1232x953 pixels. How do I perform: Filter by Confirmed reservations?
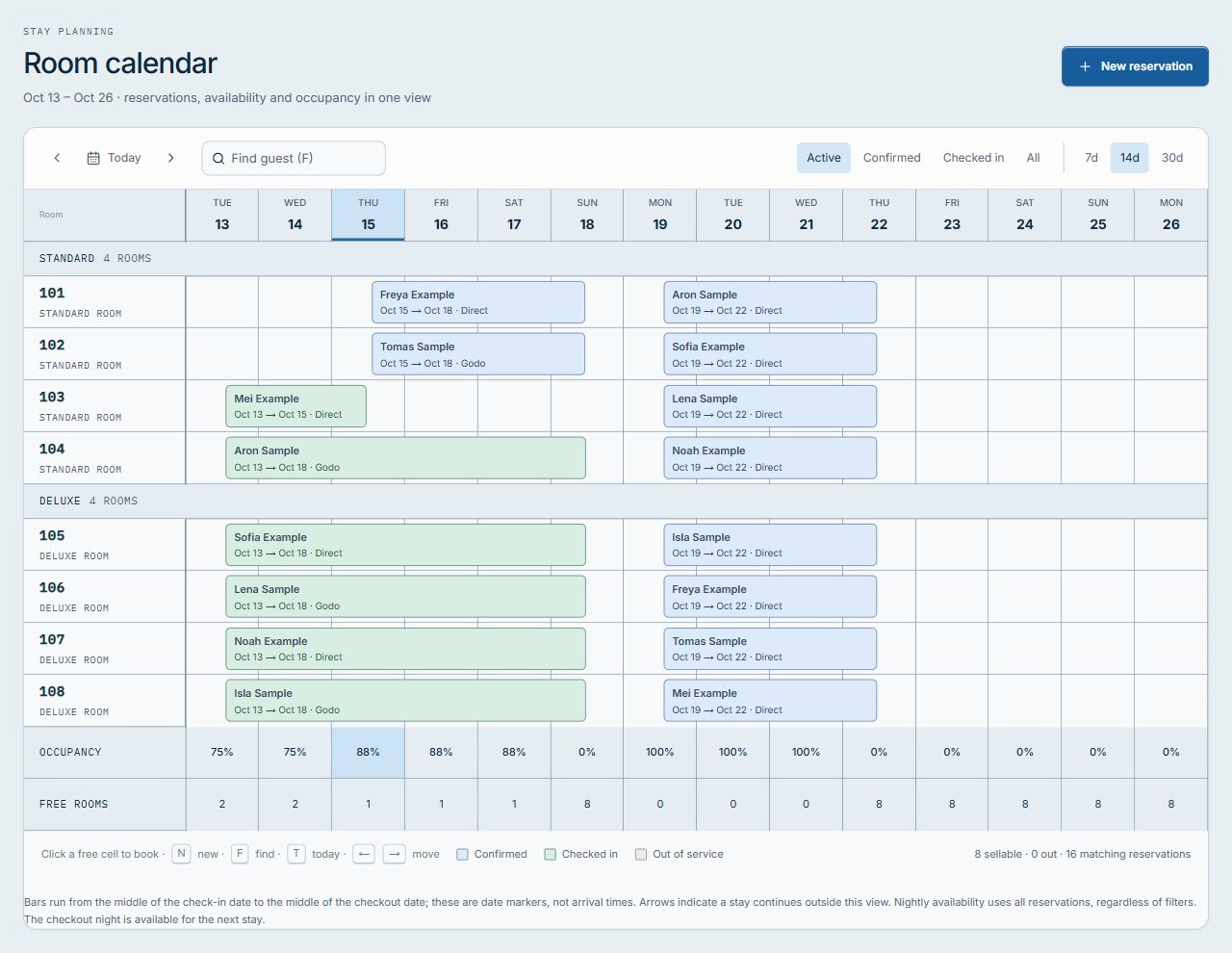892,158
